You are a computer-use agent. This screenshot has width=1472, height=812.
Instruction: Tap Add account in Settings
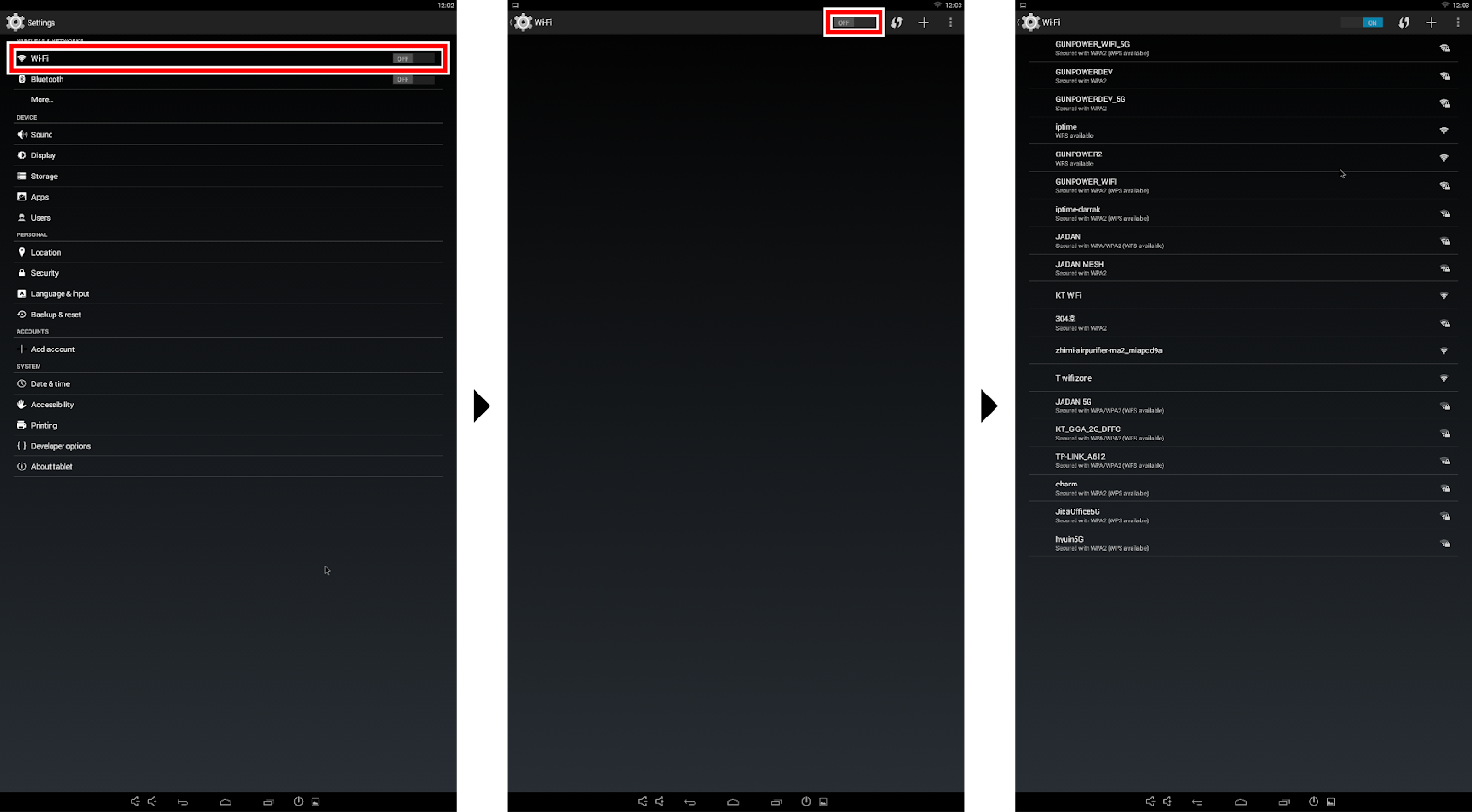click(228, 349)
